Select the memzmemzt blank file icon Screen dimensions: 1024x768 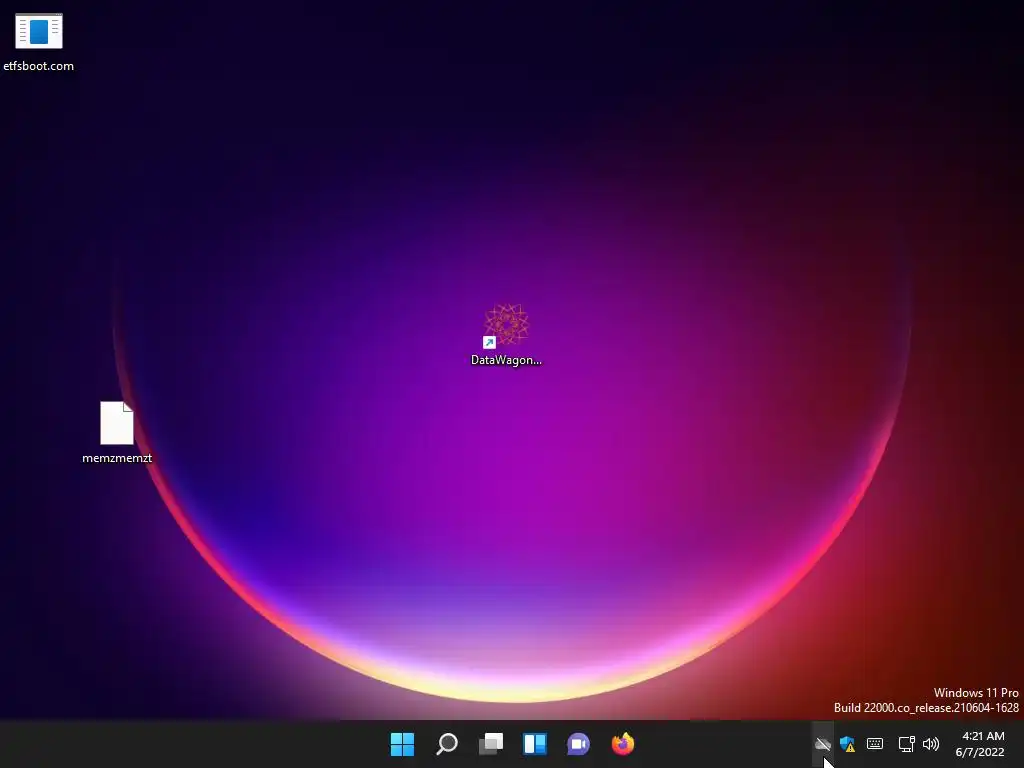(117, 423)
